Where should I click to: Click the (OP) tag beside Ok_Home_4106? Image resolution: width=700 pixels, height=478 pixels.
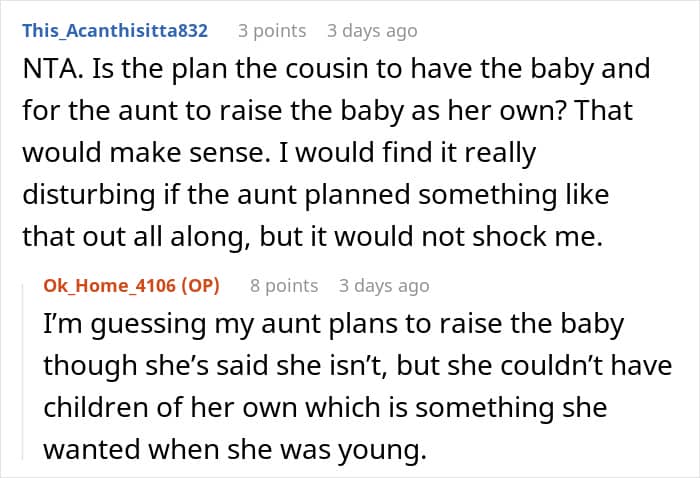point(198,286)
